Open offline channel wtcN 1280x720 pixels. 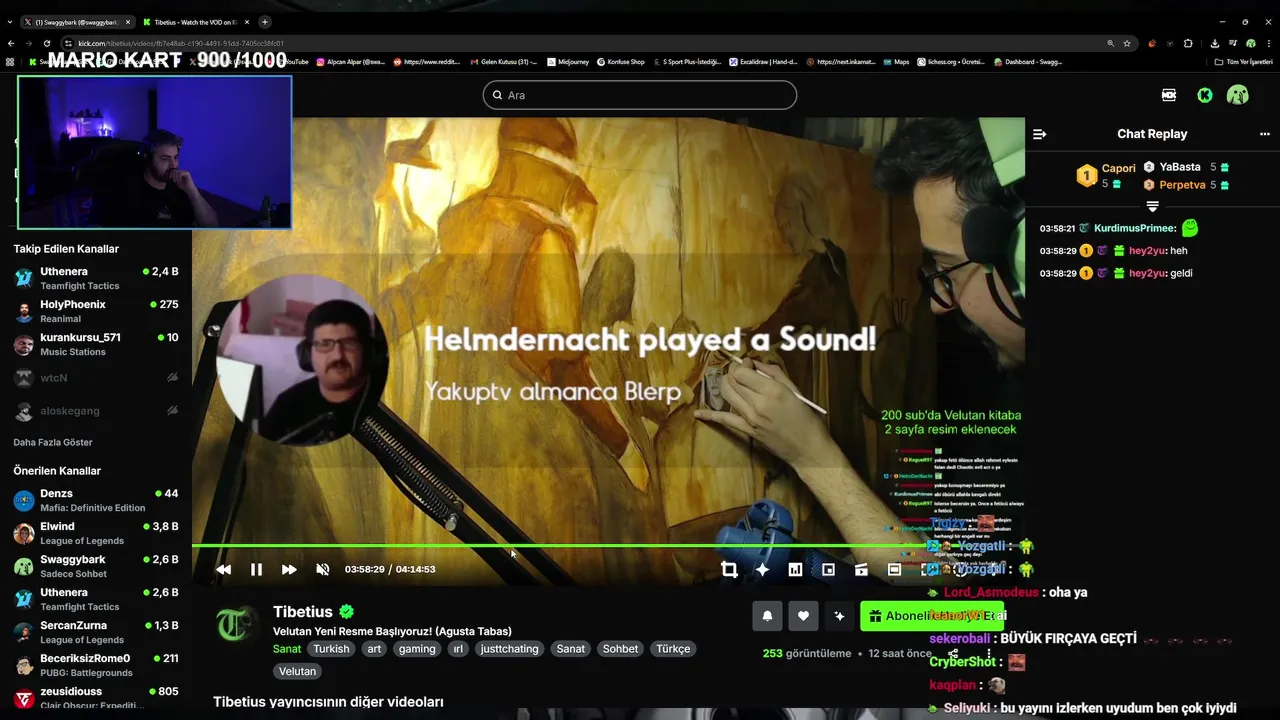96,378
